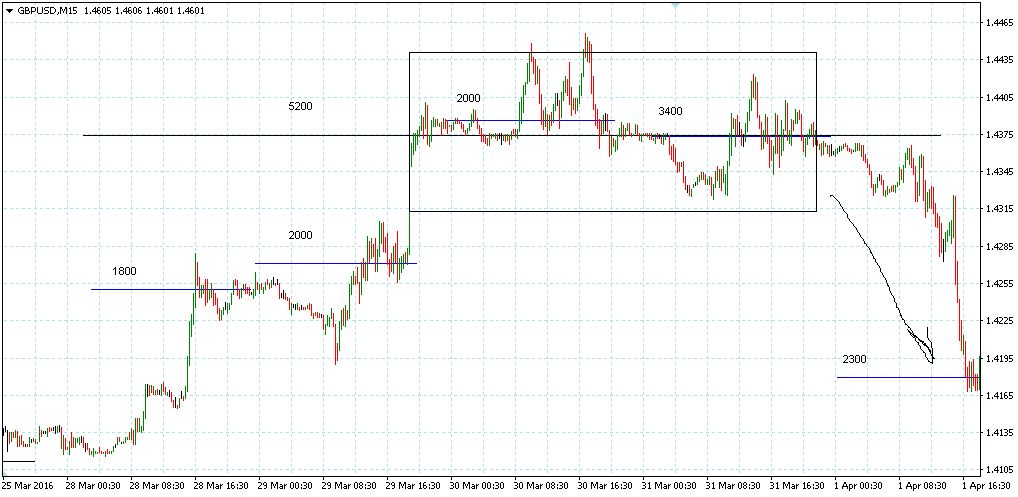Click the 29 Mar 08:30 time label
1018x497 pixels.
[x=347, y=485]
